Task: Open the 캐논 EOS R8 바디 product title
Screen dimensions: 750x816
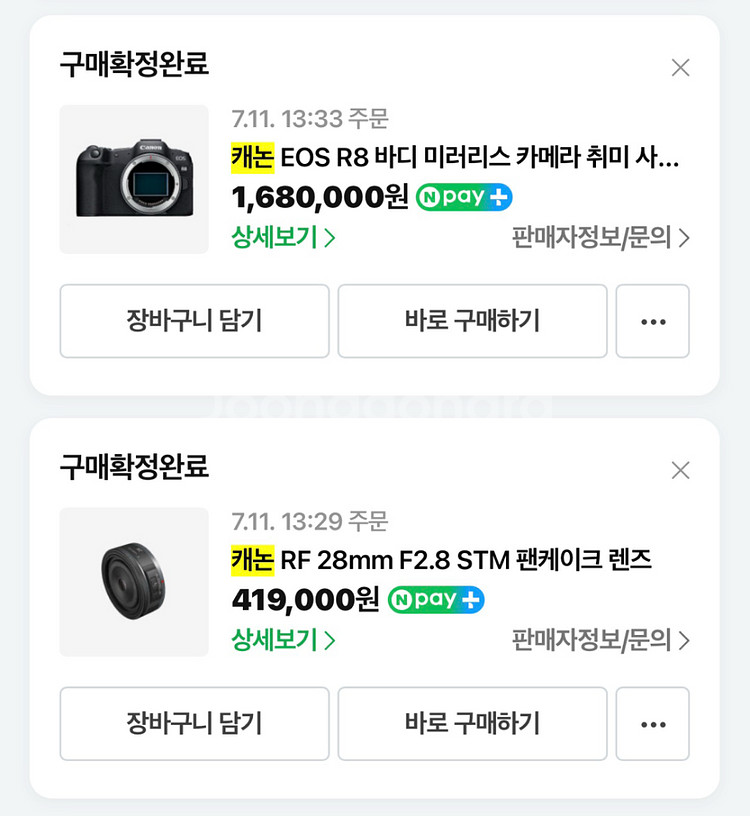Action: click(455, 158)
